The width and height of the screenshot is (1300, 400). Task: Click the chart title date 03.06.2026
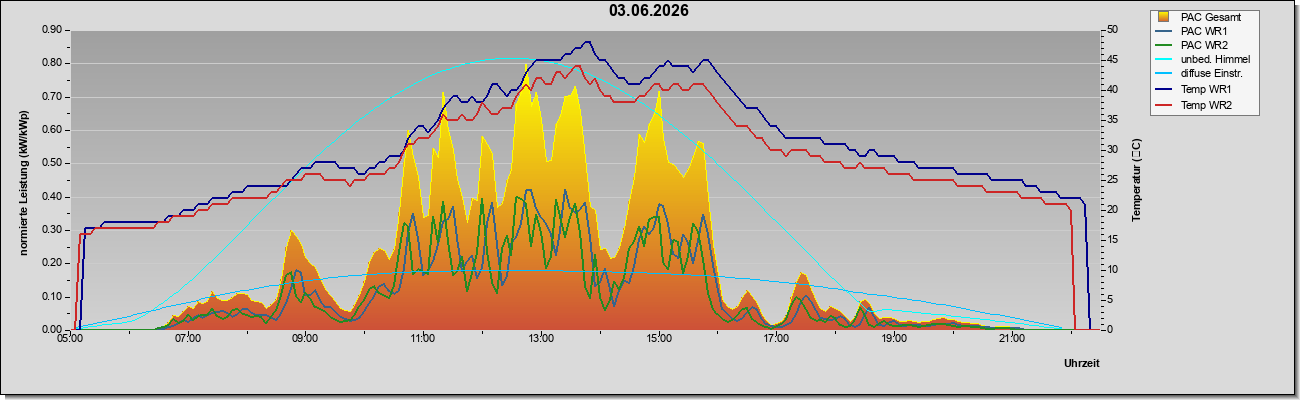(x=649, y=11)
